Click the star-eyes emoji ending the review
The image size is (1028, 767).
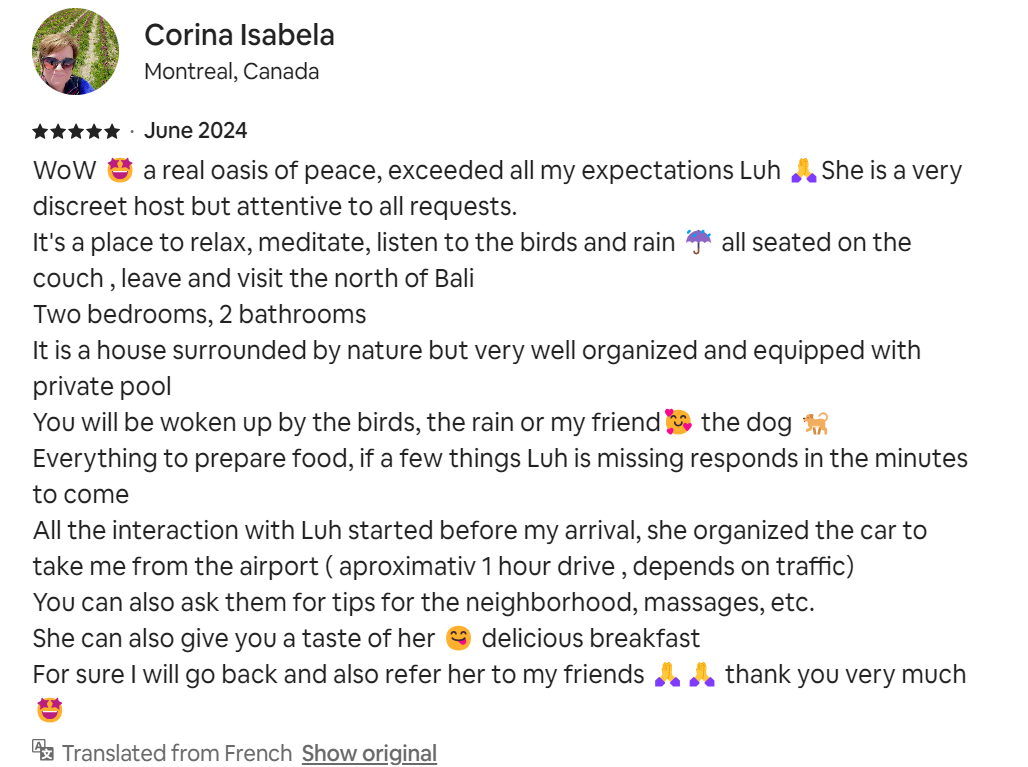click(x=48, y=711)
